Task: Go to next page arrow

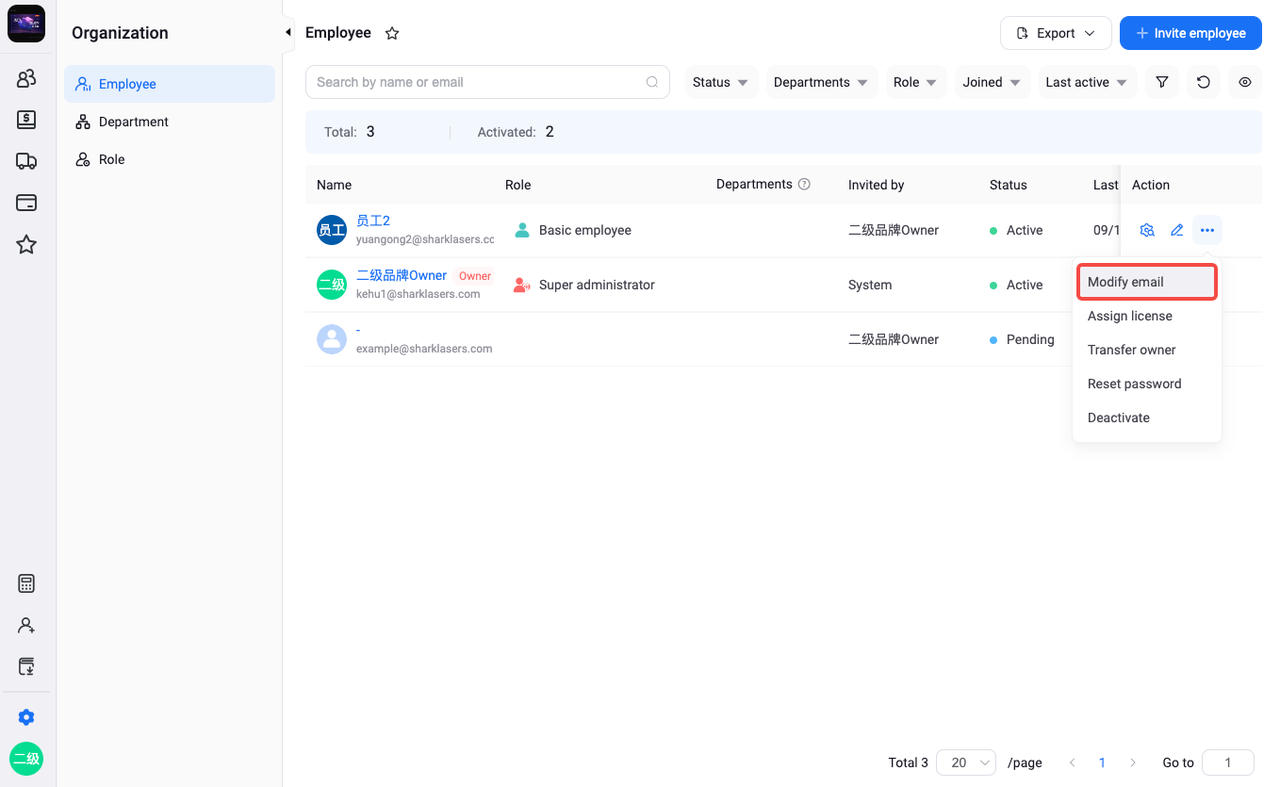Action: coord(1133,762)
